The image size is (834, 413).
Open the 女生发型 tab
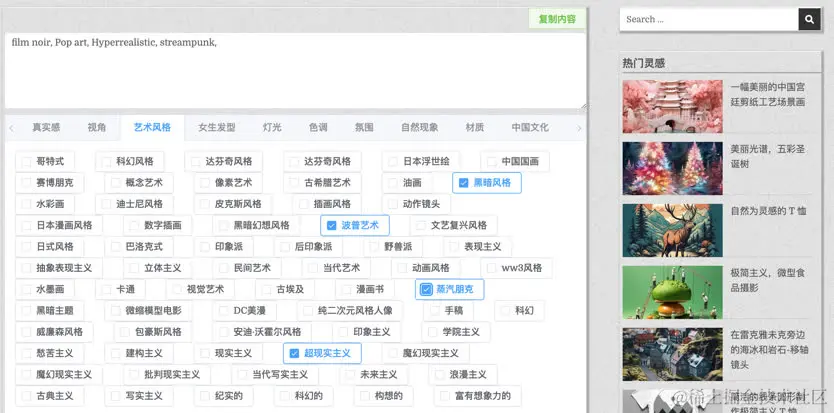[x=216, y=128]
